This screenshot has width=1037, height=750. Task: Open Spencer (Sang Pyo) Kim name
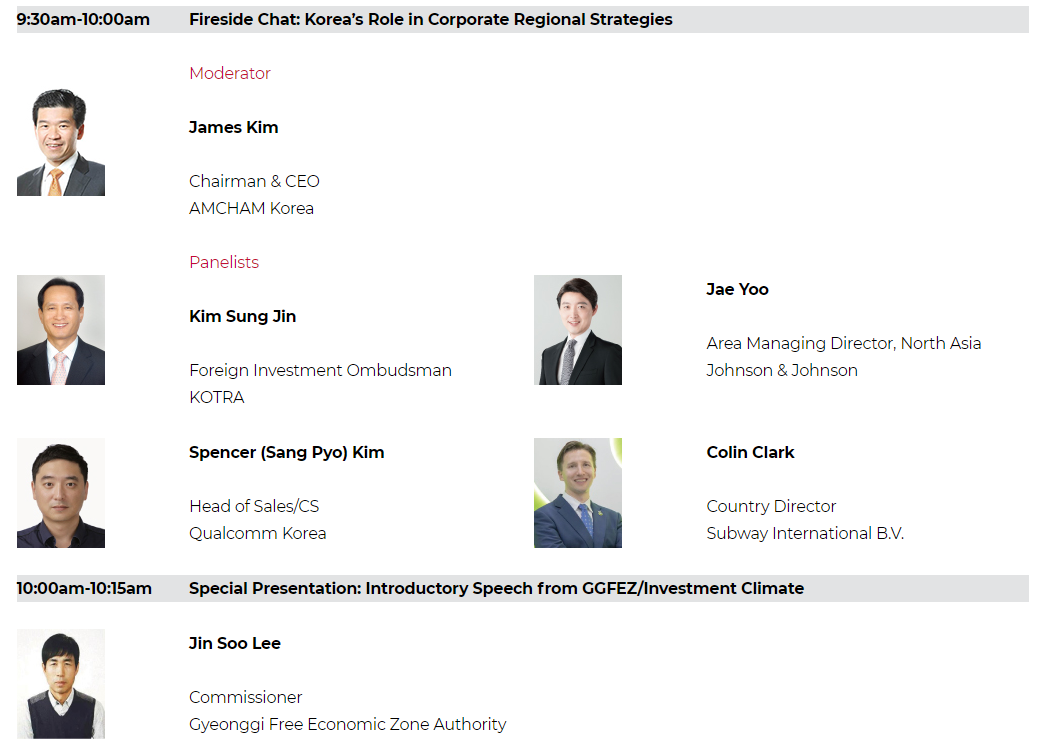pos(286,452)
